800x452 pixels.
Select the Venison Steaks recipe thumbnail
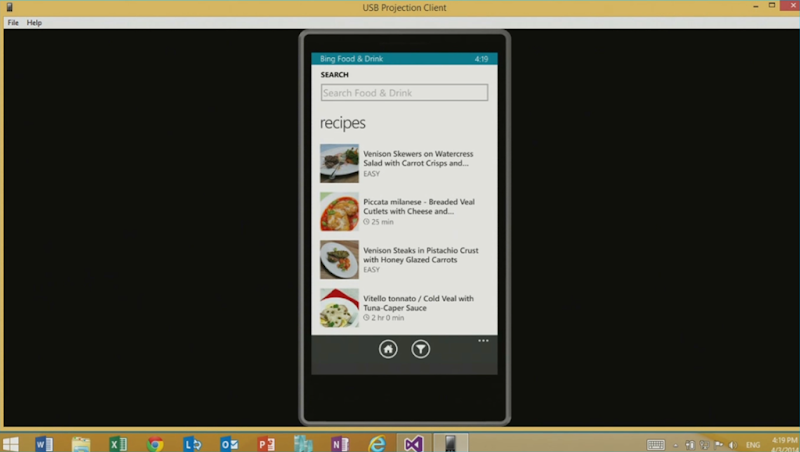click(x=339, y=260)
